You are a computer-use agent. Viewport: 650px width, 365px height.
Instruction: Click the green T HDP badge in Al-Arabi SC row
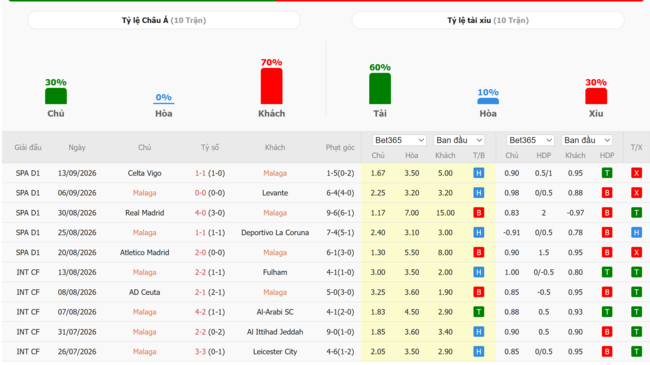pyautogui.click(x=607, y=312)
